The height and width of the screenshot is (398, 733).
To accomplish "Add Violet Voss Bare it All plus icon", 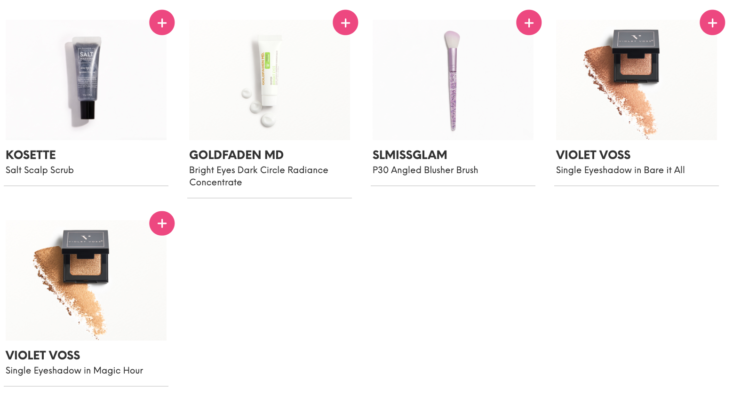I will [712, 22].
